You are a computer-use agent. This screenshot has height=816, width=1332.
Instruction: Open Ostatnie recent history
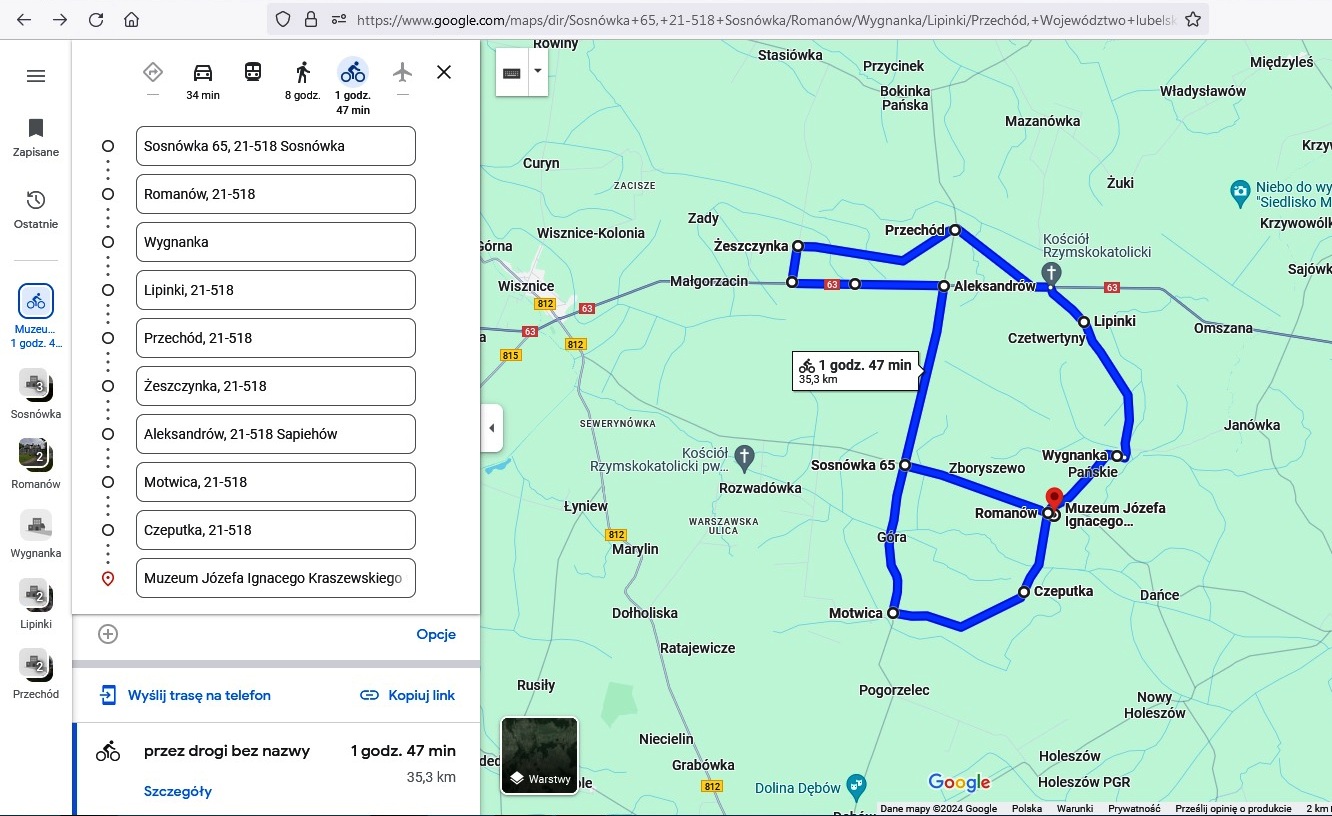(36, 209)
